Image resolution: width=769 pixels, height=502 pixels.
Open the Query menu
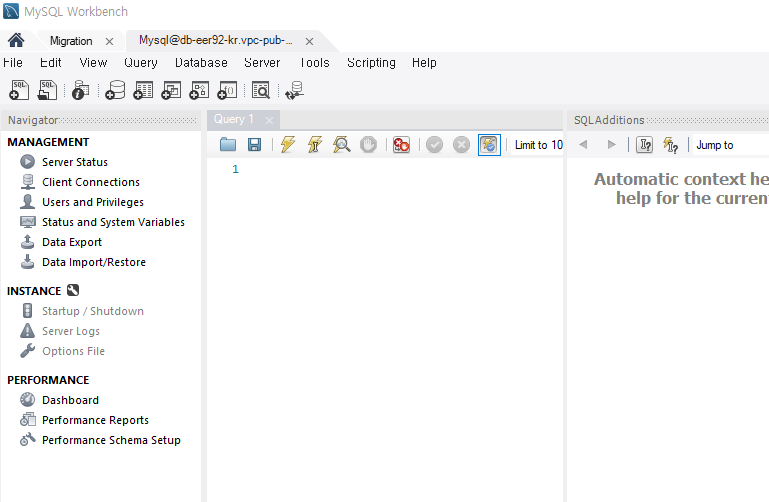click(141, 63)
